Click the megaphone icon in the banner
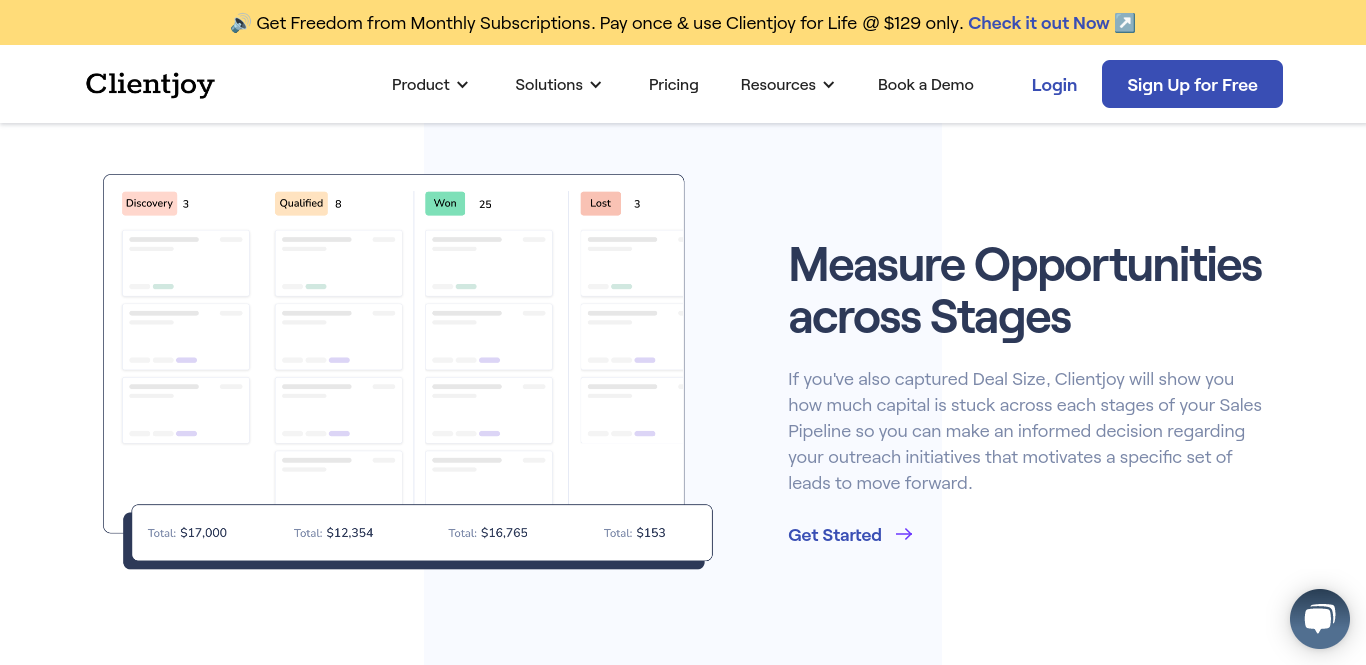The width and height of the screenshot is (1366, 665). tap(240, 23)
